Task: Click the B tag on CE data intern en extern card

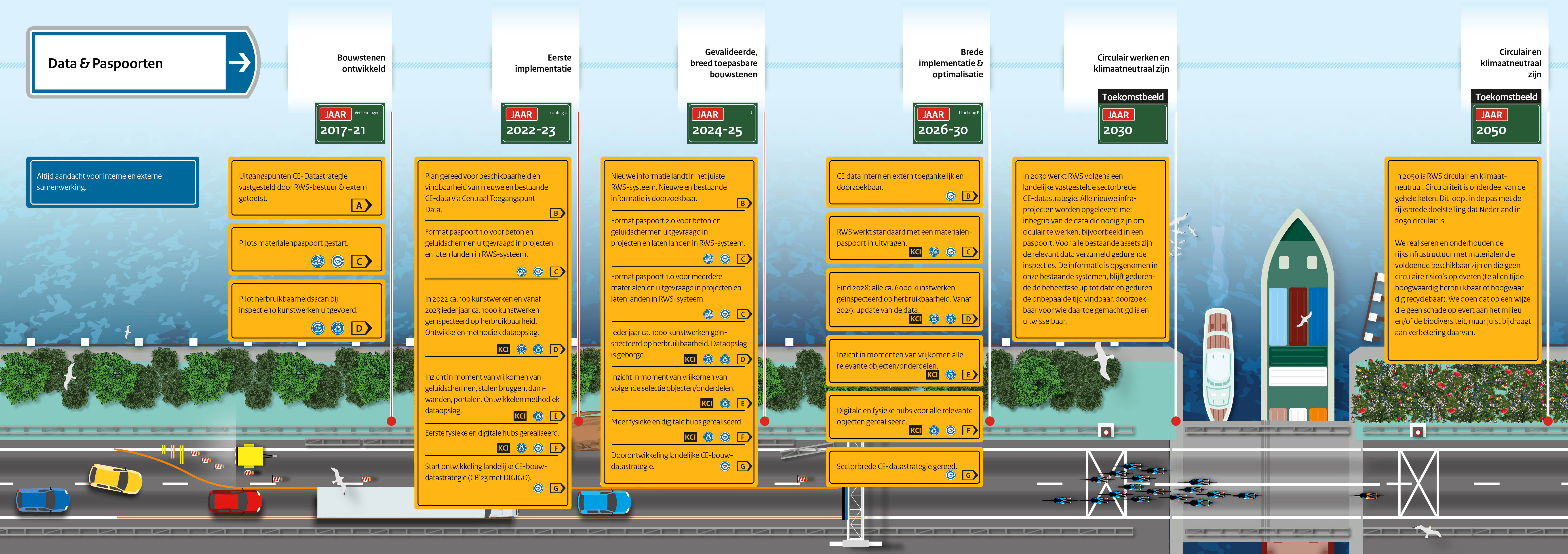Action: 970,196
